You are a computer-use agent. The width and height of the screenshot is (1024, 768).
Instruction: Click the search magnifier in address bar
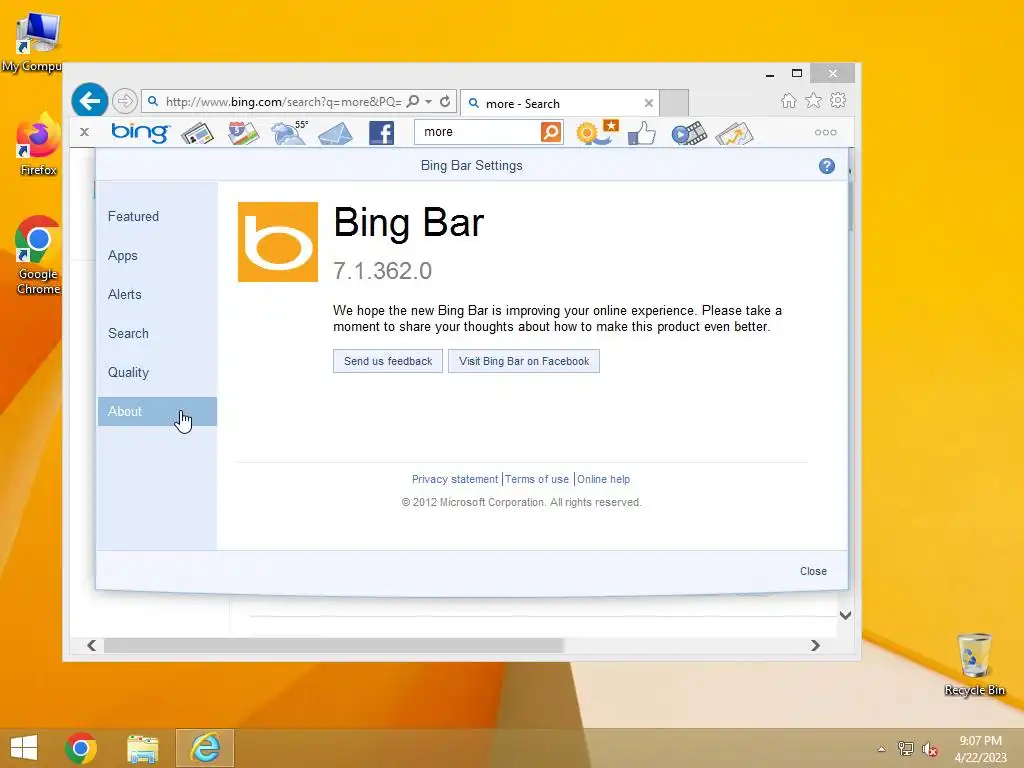413,101
